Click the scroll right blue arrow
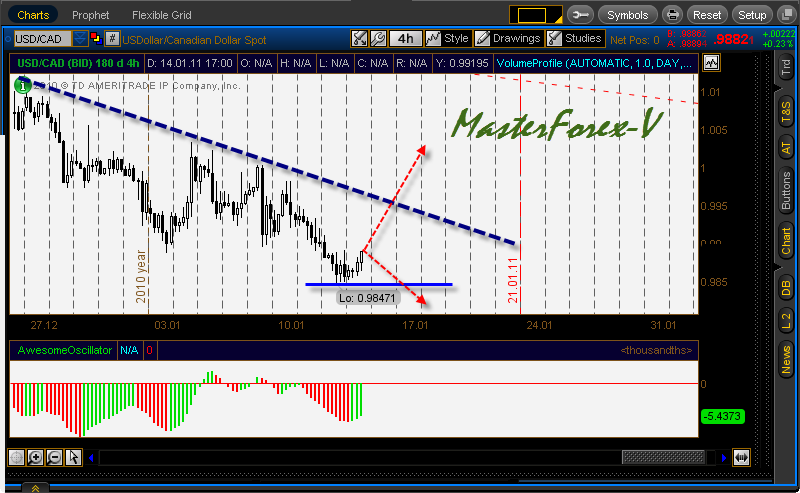 coord(723,458)
